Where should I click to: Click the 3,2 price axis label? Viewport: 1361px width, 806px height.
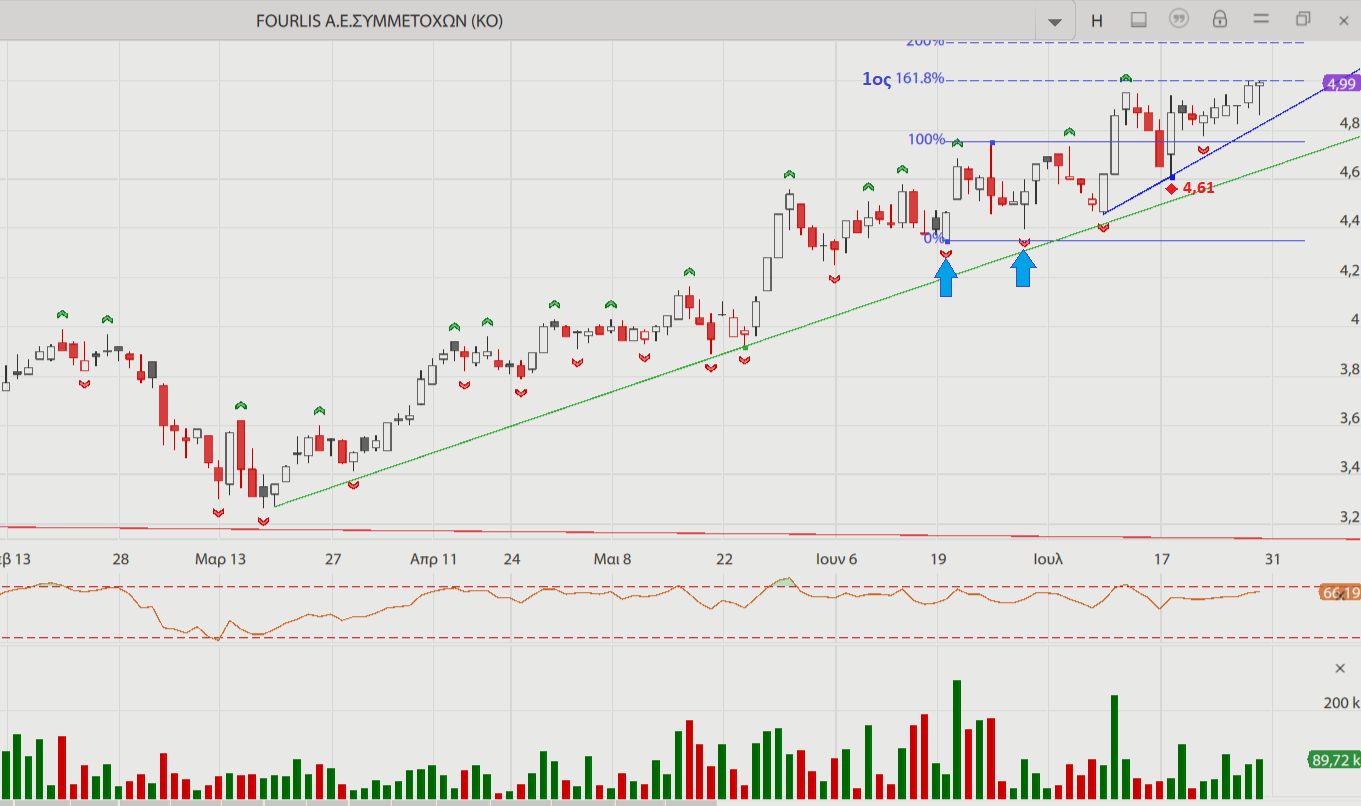(1349, 517)
